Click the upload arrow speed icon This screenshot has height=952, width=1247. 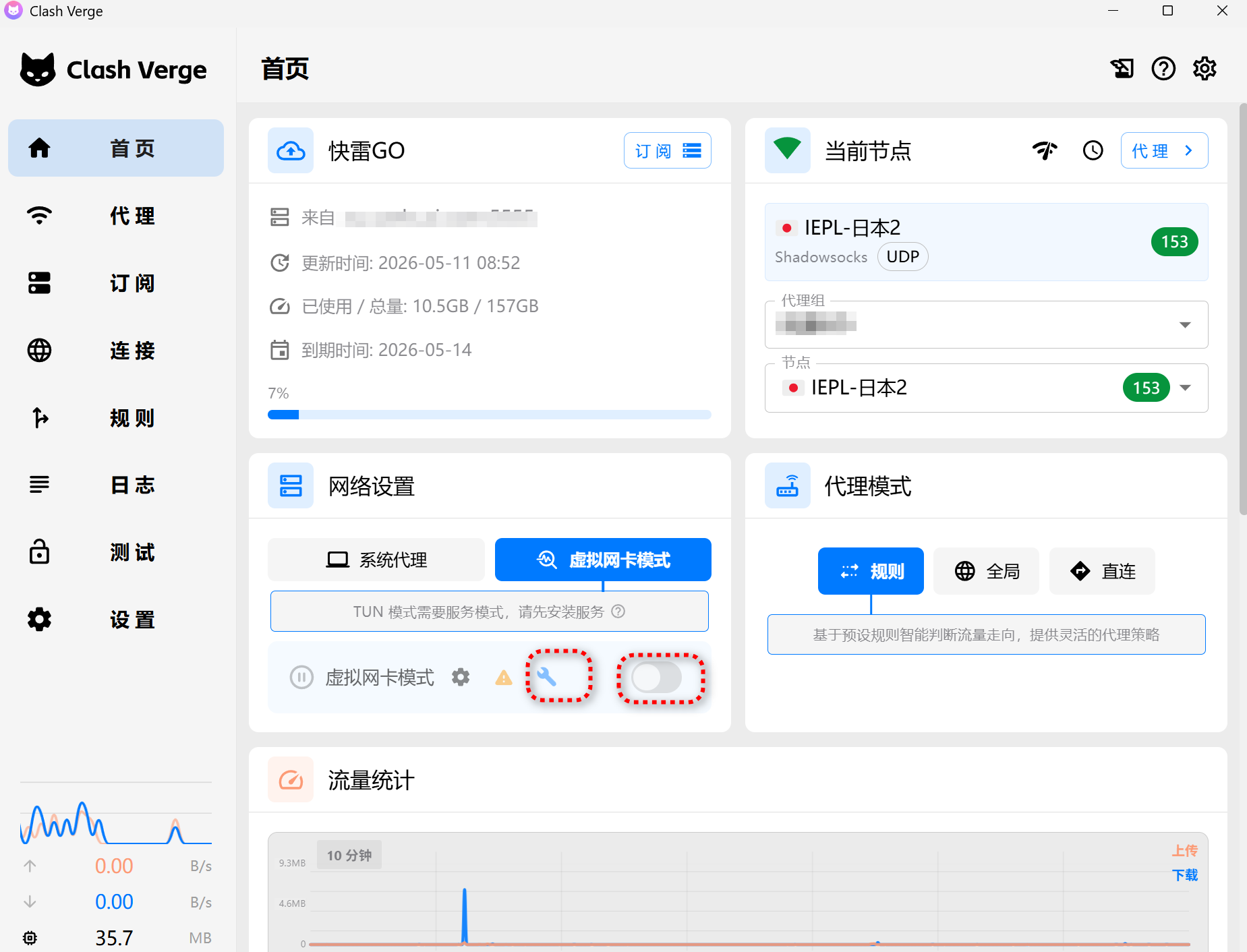tap(30, 866)
